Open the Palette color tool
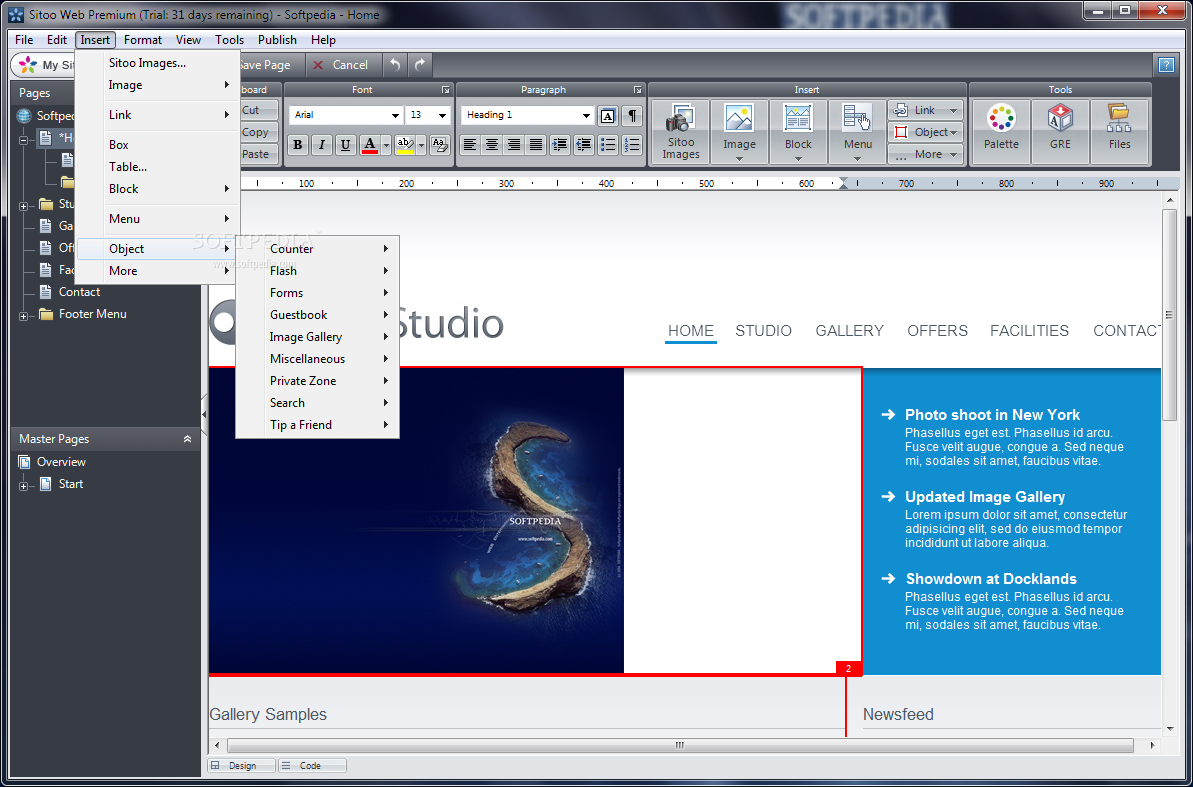Image resolution: width=1193 pixels, height=787 pixels. 1001,132
